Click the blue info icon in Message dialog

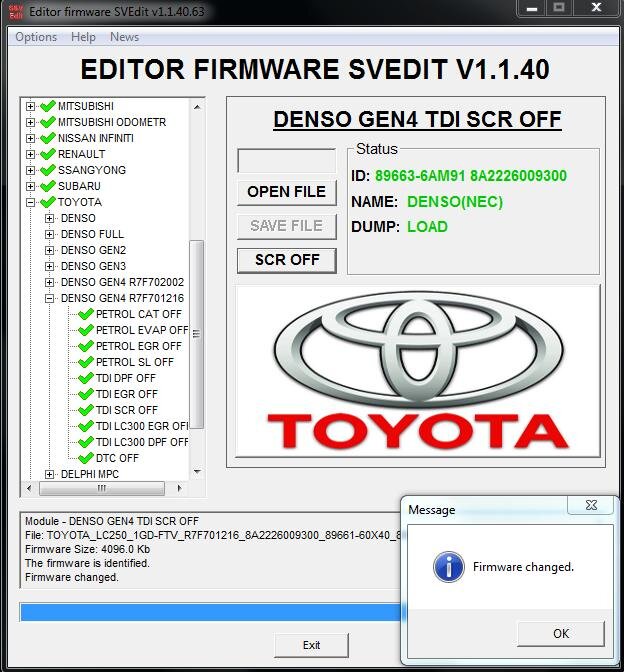(448, 567)
